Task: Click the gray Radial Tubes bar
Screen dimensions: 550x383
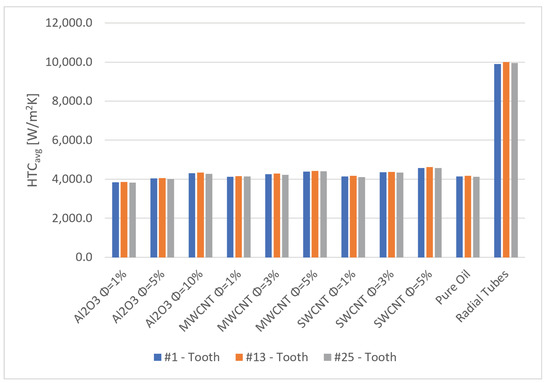Action: pos(514,160)
